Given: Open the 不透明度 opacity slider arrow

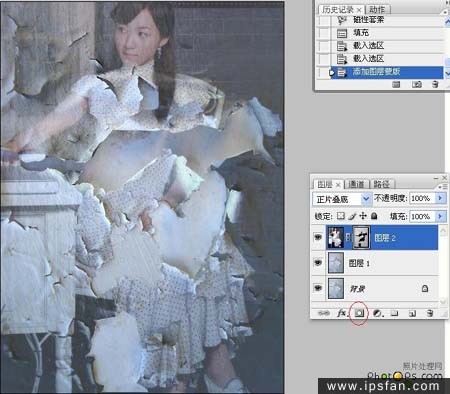Looking at the screenshot, I should [x=440, y=198].
